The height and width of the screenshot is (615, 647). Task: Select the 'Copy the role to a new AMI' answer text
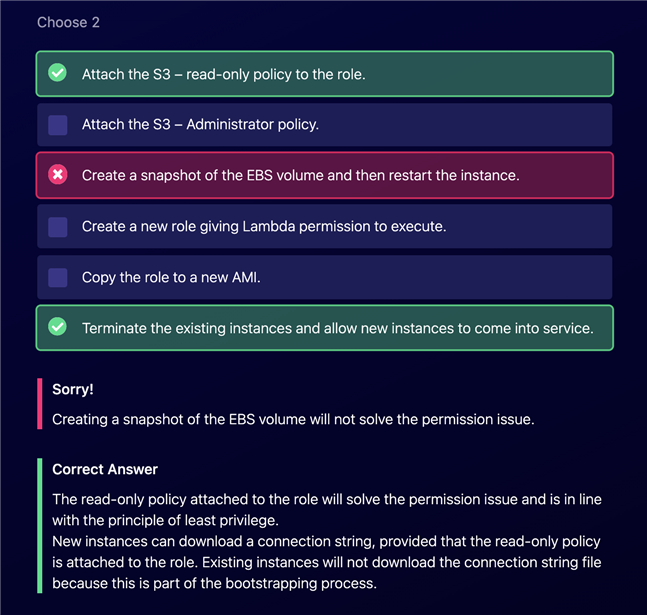[x=171, y=277]
